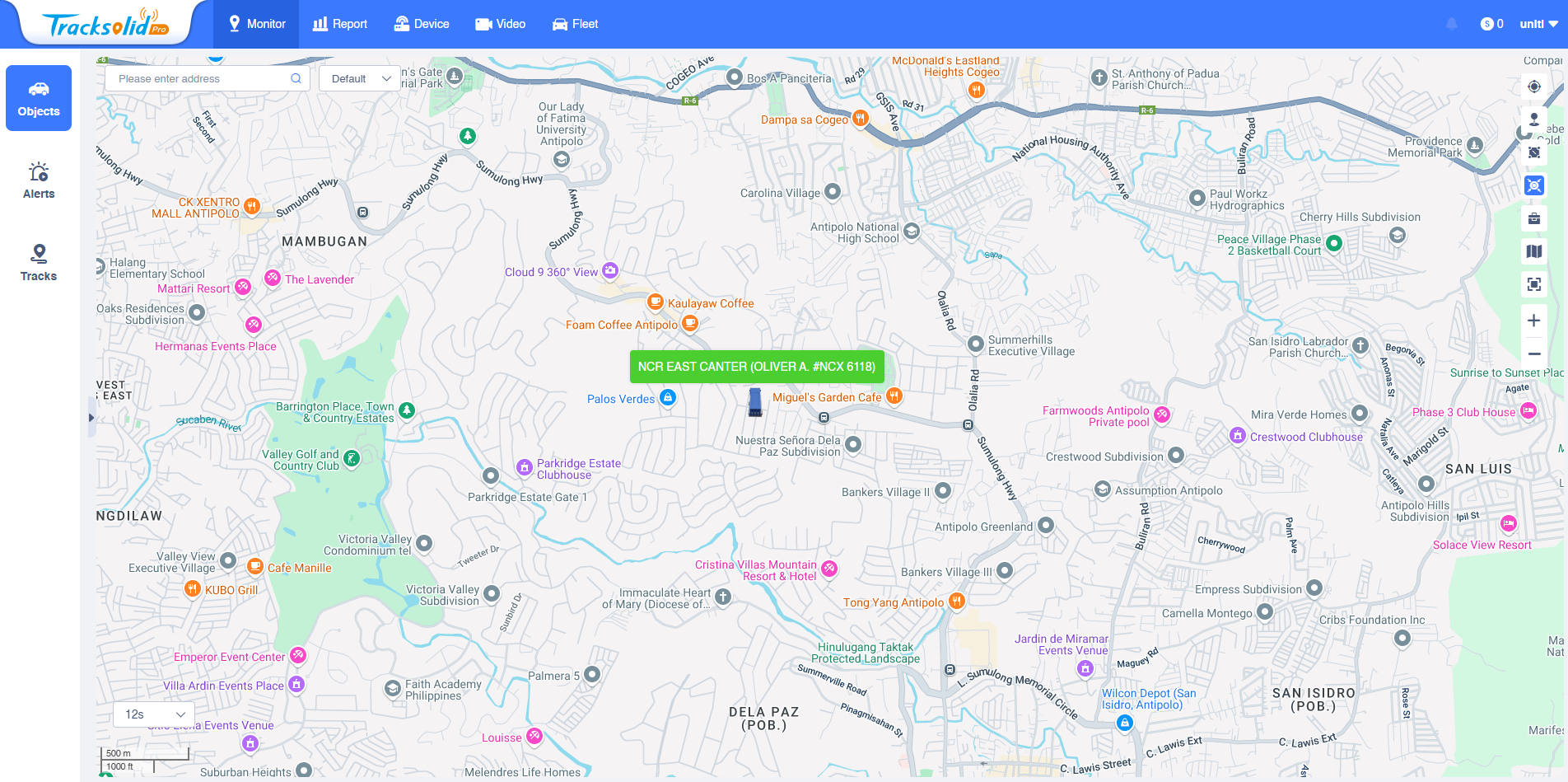Image resolution: width=1568 pixels, height=782 pixels.
Task: Zoom out on the map
Action: (1533, 354)
